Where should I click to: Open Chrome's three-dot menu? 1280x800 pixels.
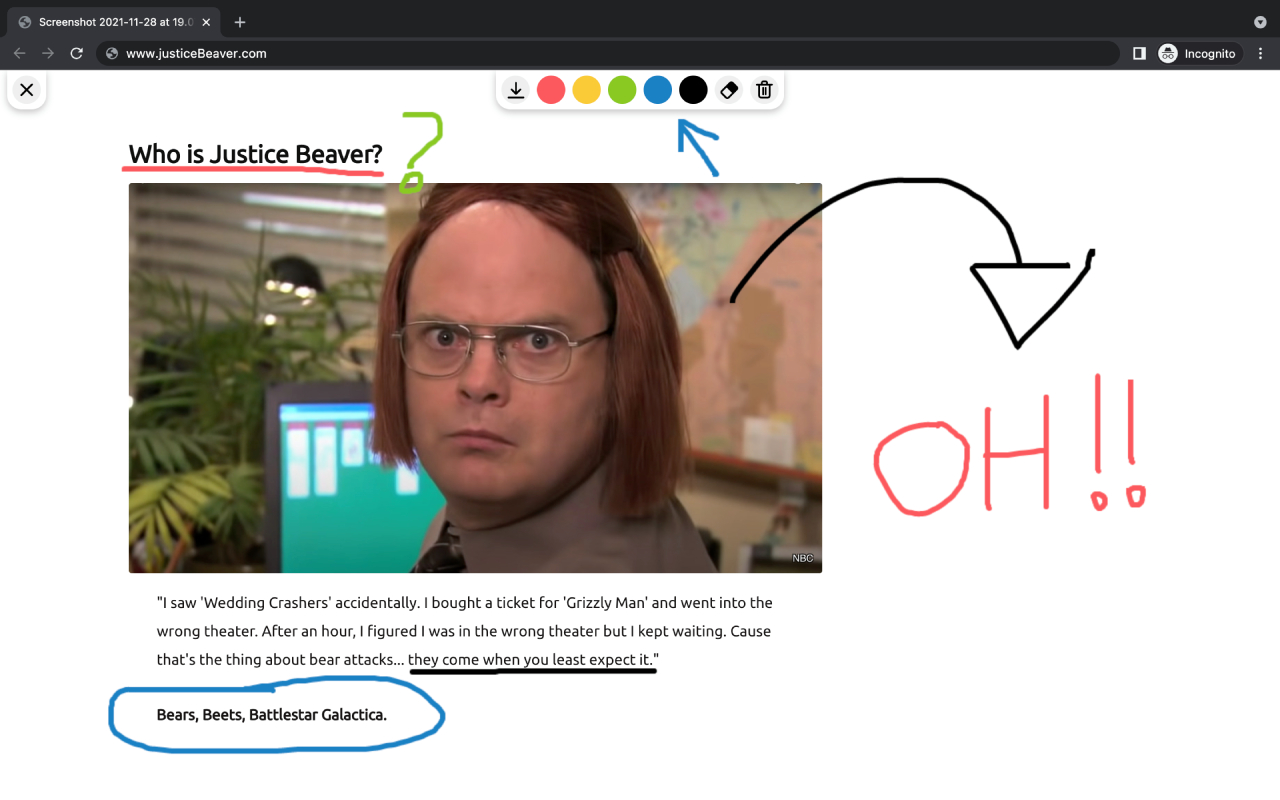pyautogui.click(x=1262, y=53)
